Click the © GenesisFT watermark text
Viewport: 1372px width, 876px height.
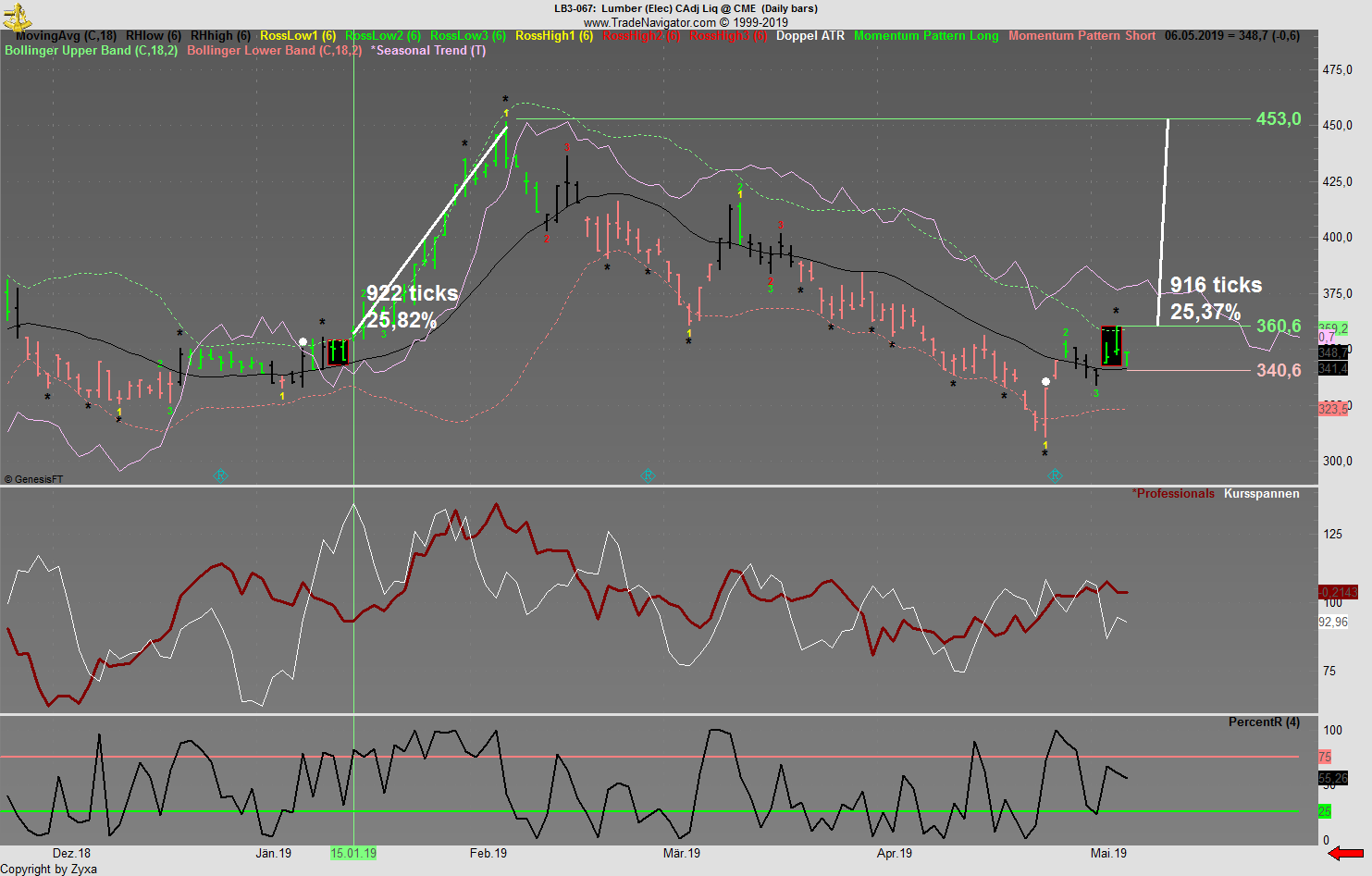33,479
